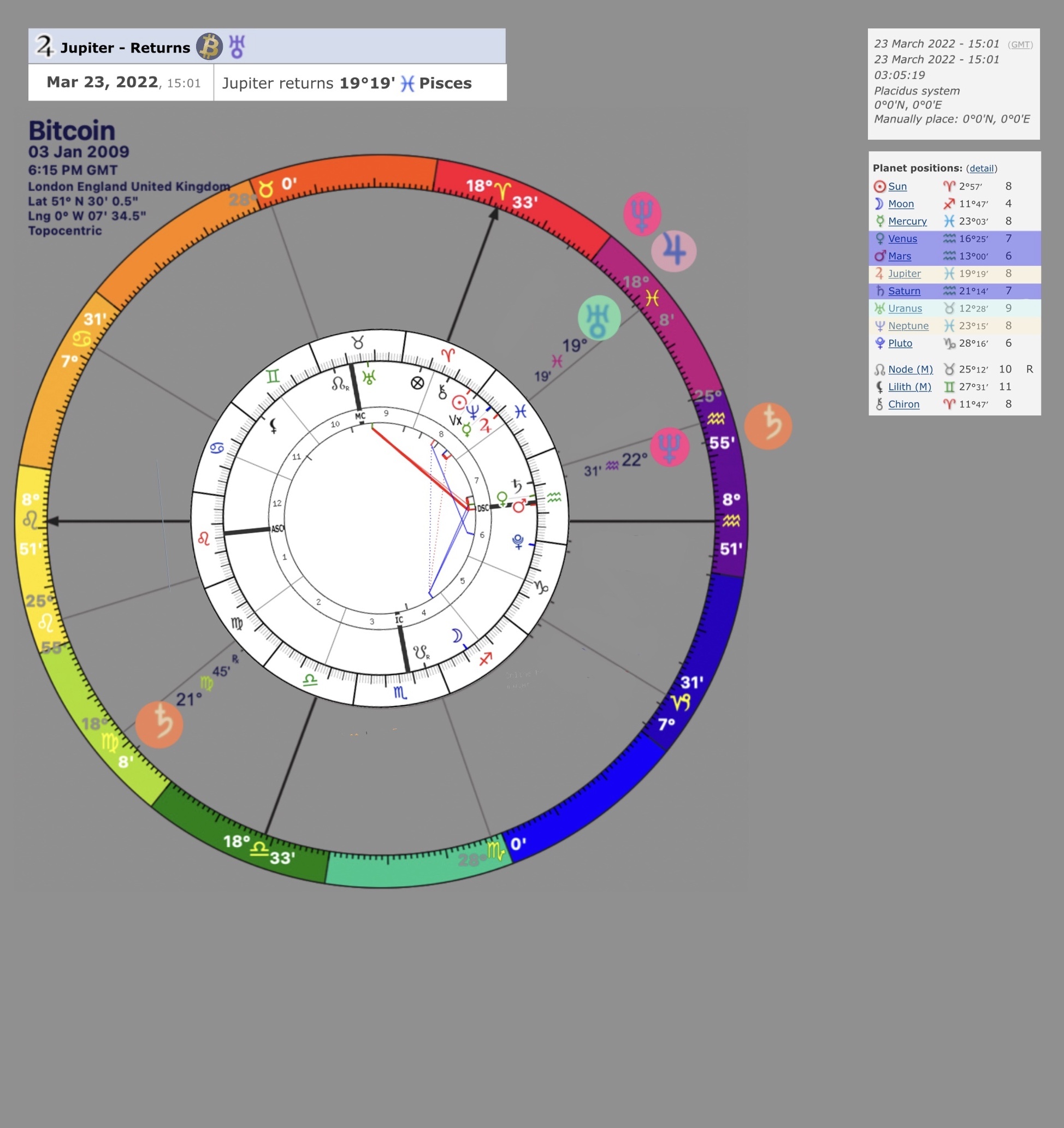Click the Pisces glyph beside 19°19' in the header
The image size is (1064, 1128).
407,84
